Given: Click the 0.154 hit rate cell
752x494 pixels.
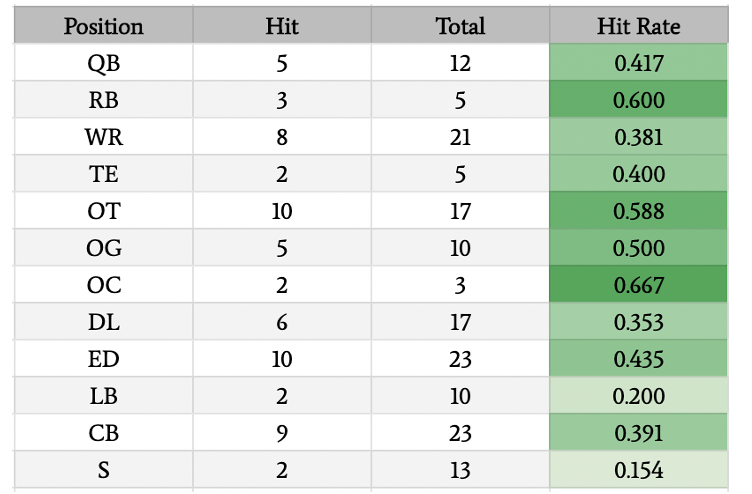Looking at the screenshot, I should click(638, 470).
